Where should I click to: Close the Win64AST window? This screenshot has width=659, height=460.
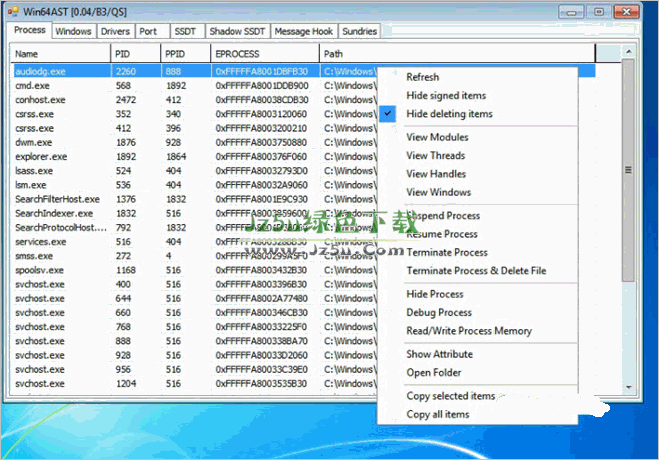tap(626, 12)
